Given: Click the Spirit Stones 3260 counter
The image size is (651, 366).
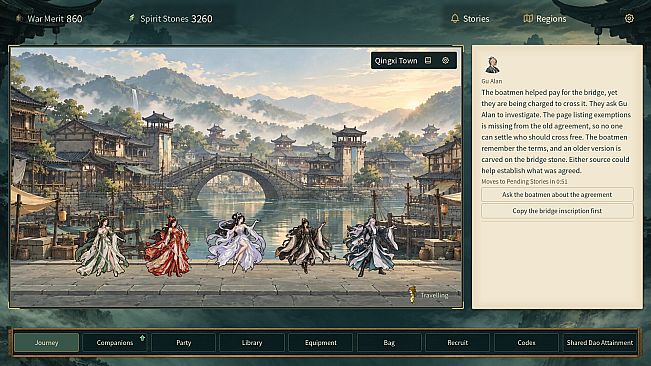Looking at the screenshot, I should [x=176, y=19].
